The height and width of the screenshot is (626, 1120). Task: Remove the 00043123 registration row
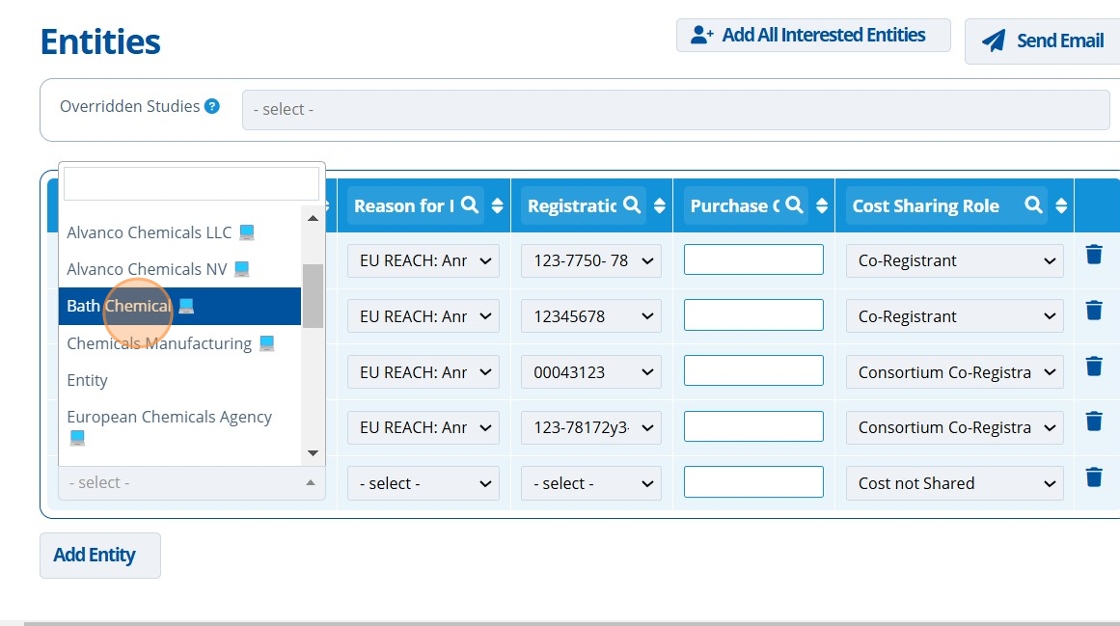point(1094,367)
